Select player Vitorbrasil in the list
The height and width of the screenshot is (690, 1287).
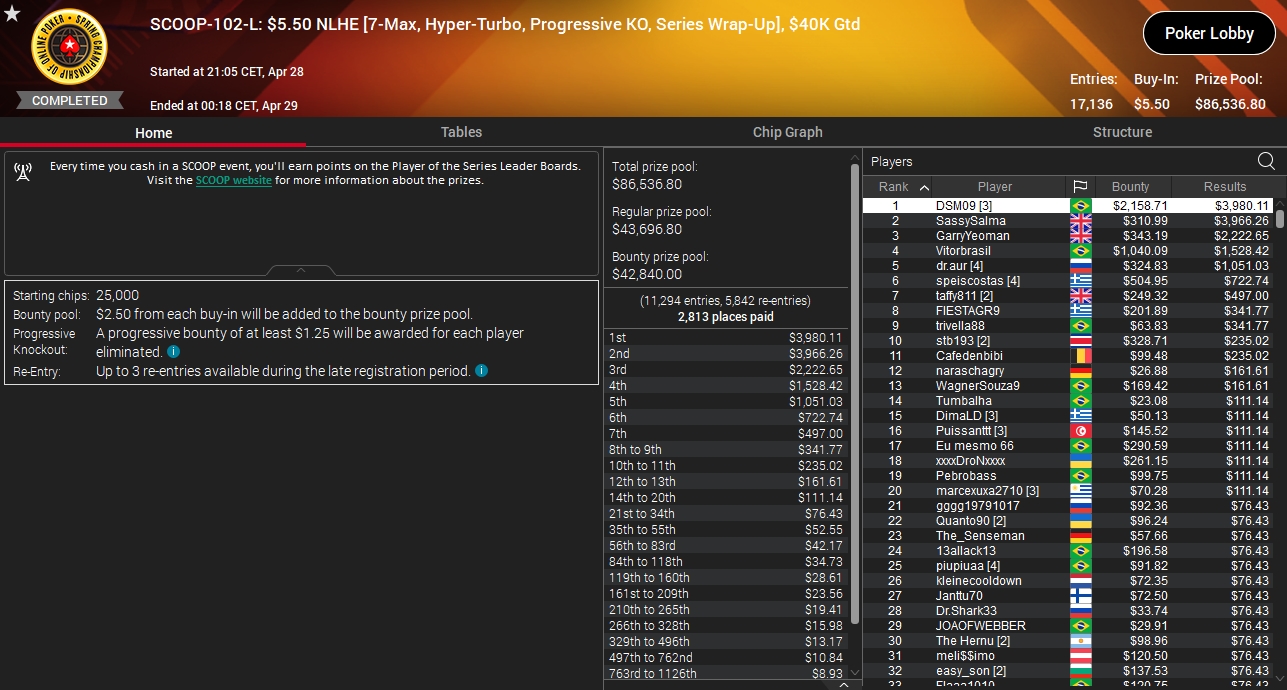(963, 251)
